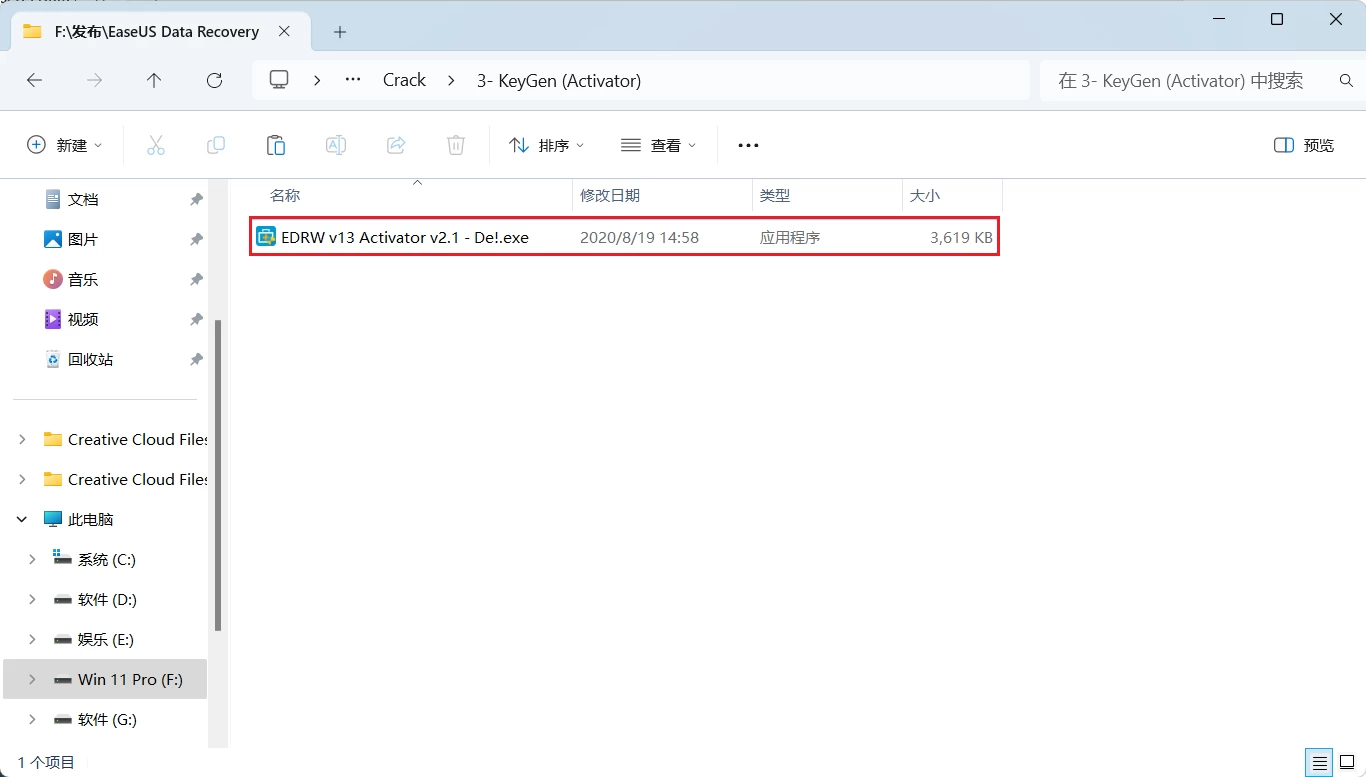
Task: Click the 1 个项目 status bar text
Action: (46, 763)
